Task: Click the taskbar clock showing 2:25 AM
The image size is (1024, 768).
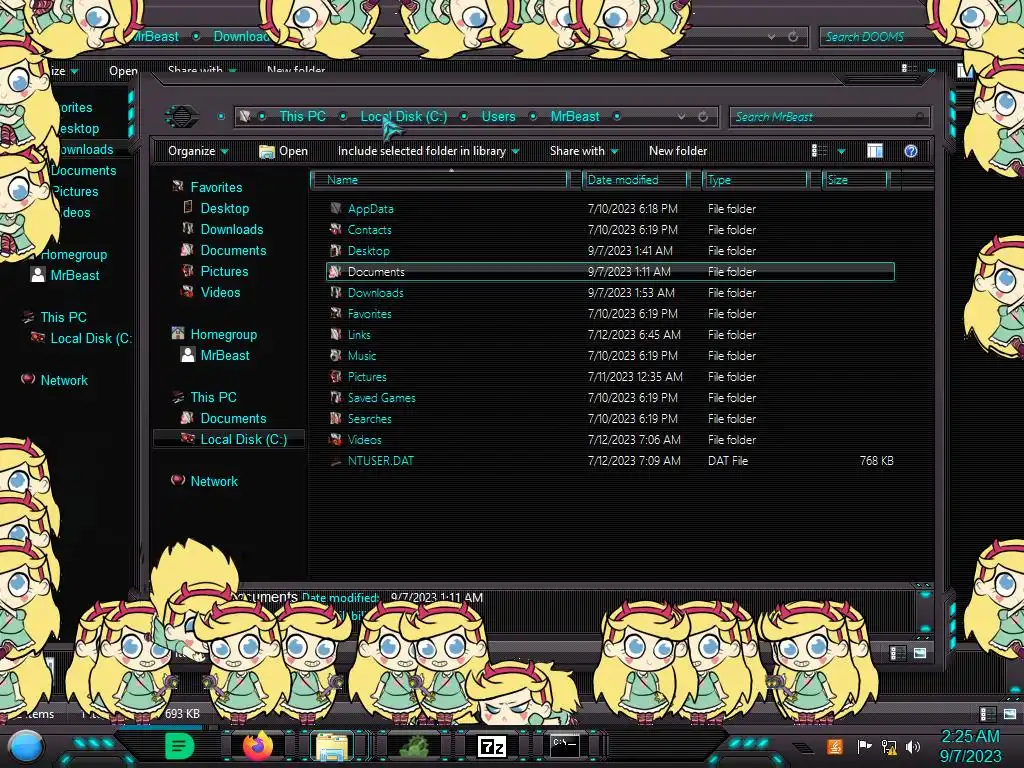Action: coord(970,746)
